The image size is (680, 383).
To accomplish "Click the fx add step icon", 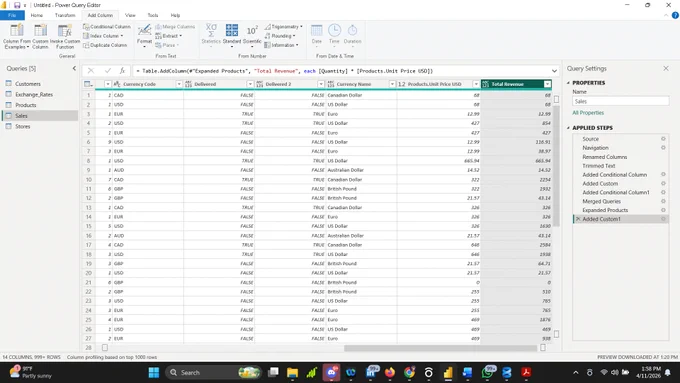I will click(x=123, y=71).
